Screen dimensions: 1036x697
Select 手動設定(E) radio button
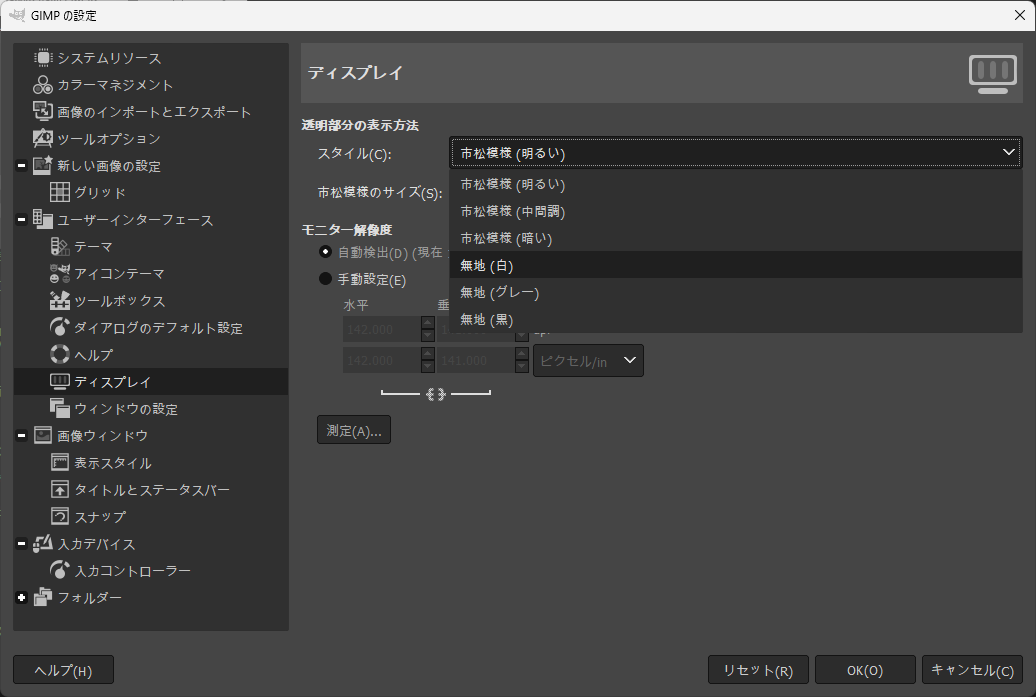point(325,279)
